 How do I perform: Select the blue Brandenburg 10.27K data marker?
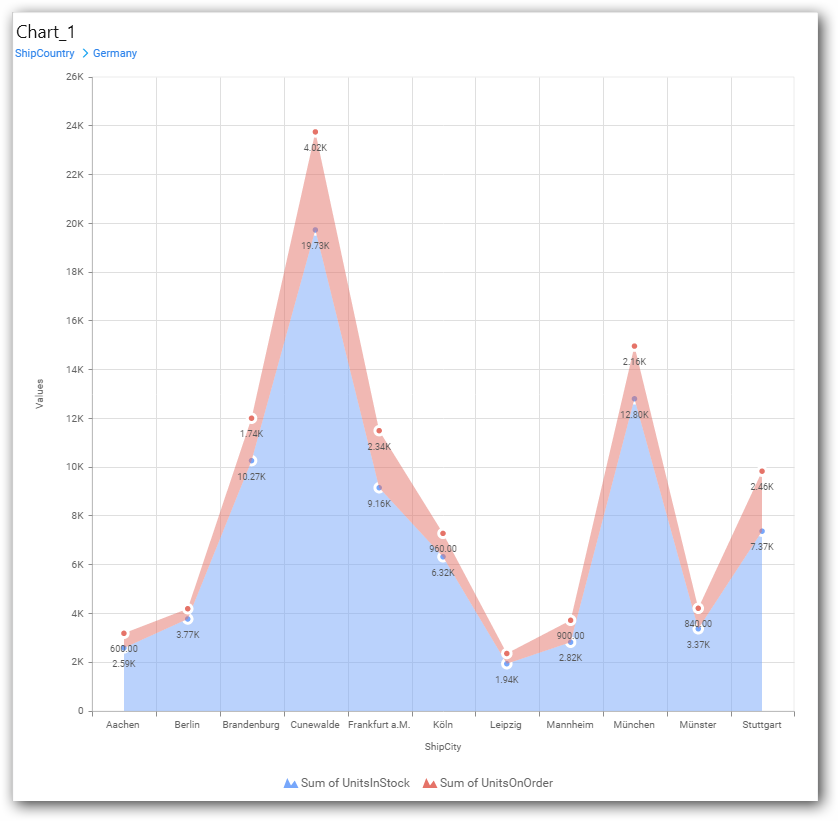pyautogui.click(x=252, y=461)
